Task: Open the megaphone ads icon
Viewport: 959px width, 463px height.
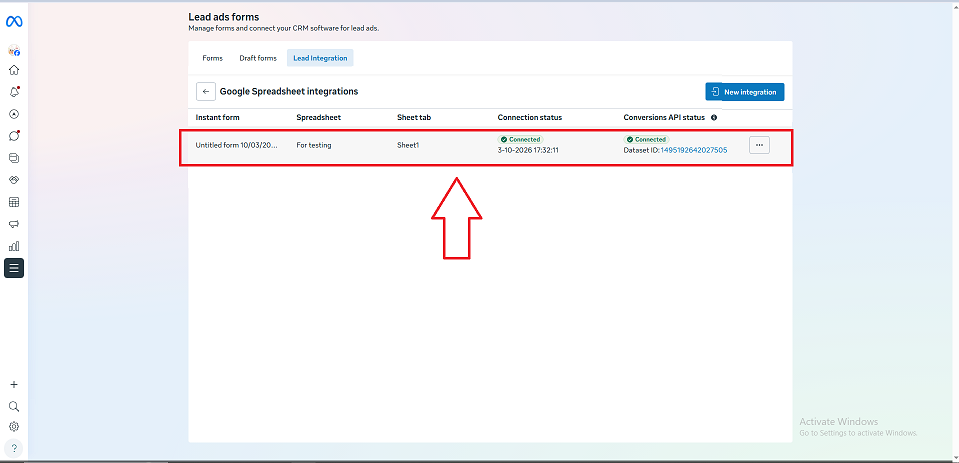Action: (x=14, y=224)
